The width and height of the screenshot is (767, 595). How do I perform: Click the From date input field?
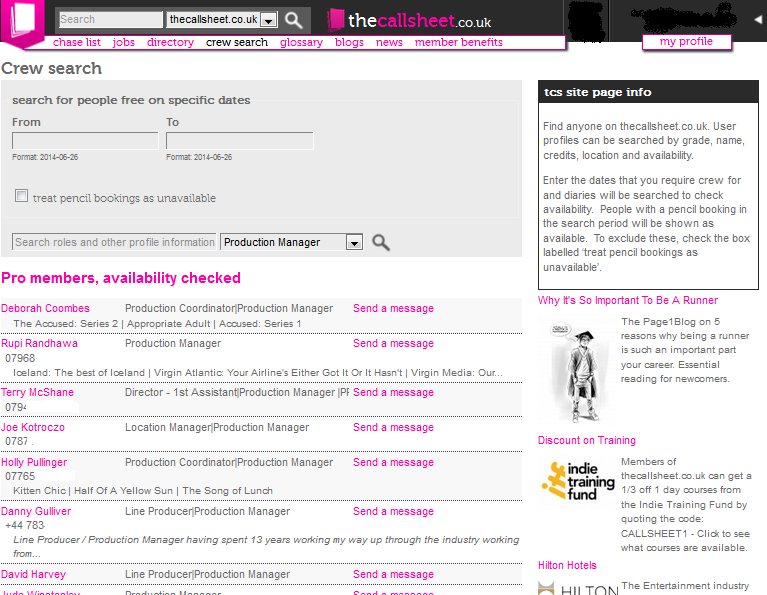(x=85, y=141)
